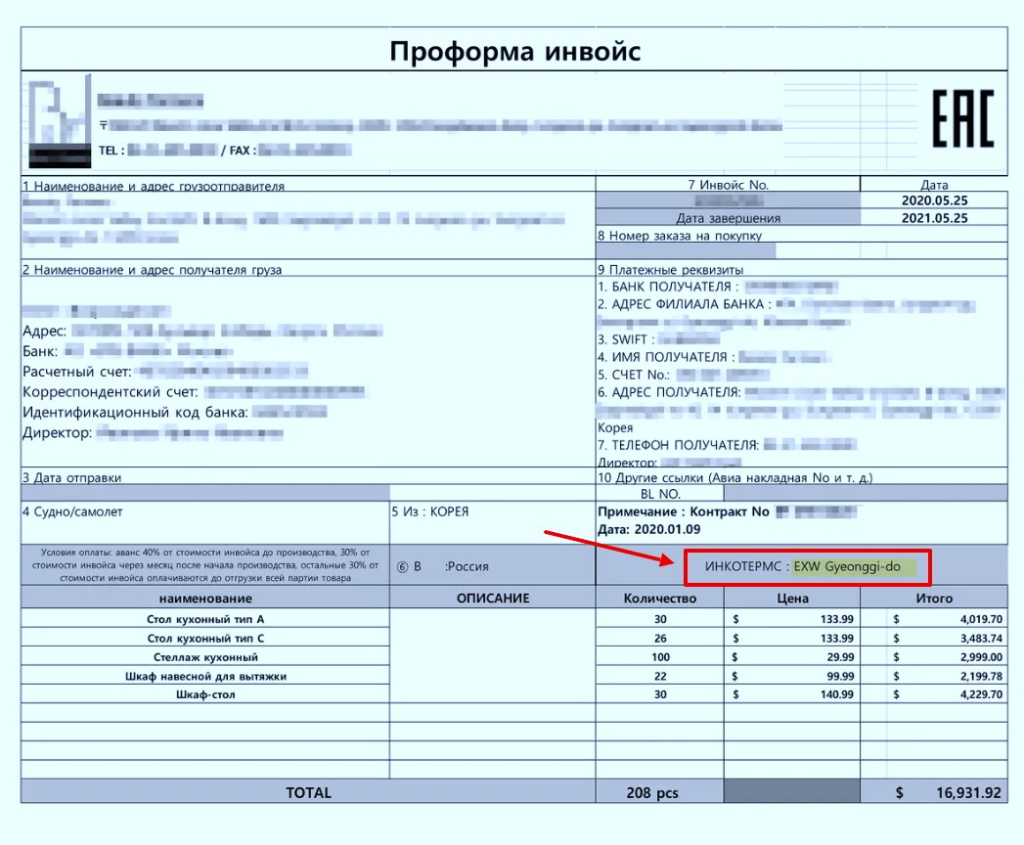This screenshot has width=1024, height=845.
Task: Click the EAC certification mark logo
Action: 962,118
